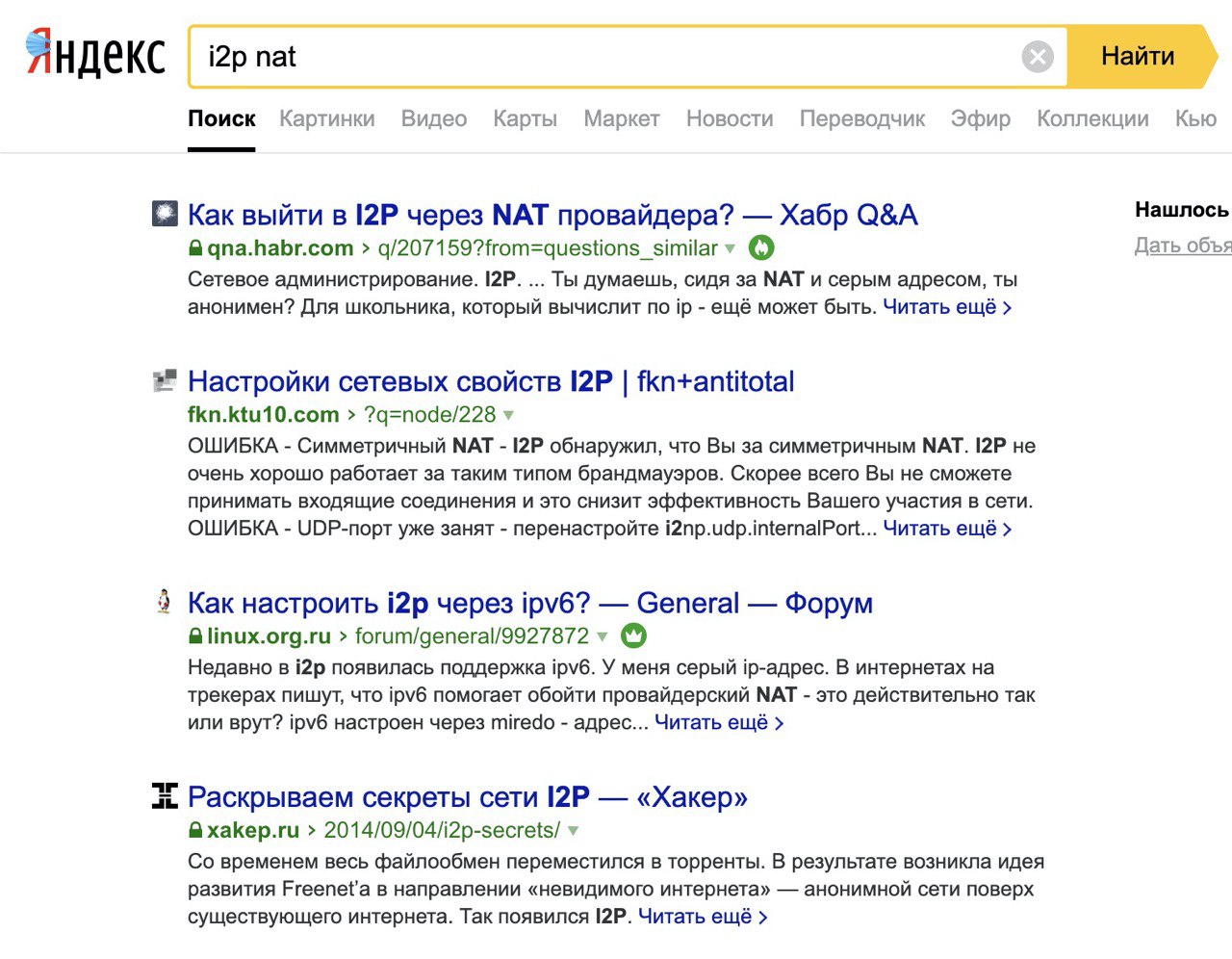Open the ?q=node/228 path link
The height and width of the screenshot is (959, 1232).
click(429, 415)
